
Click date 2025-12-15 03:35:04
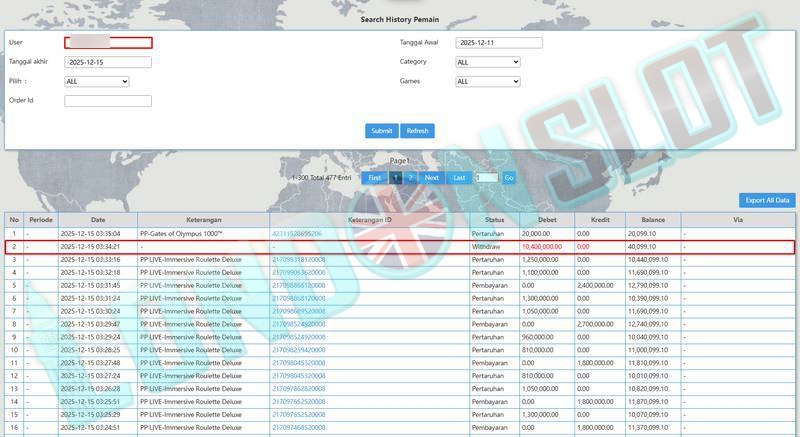pos(90,234)
